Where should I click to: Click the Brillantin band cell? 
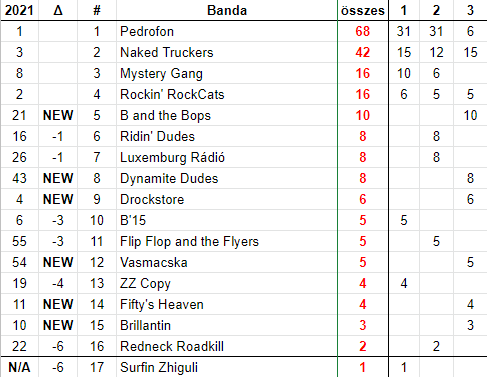click(227, 325)
